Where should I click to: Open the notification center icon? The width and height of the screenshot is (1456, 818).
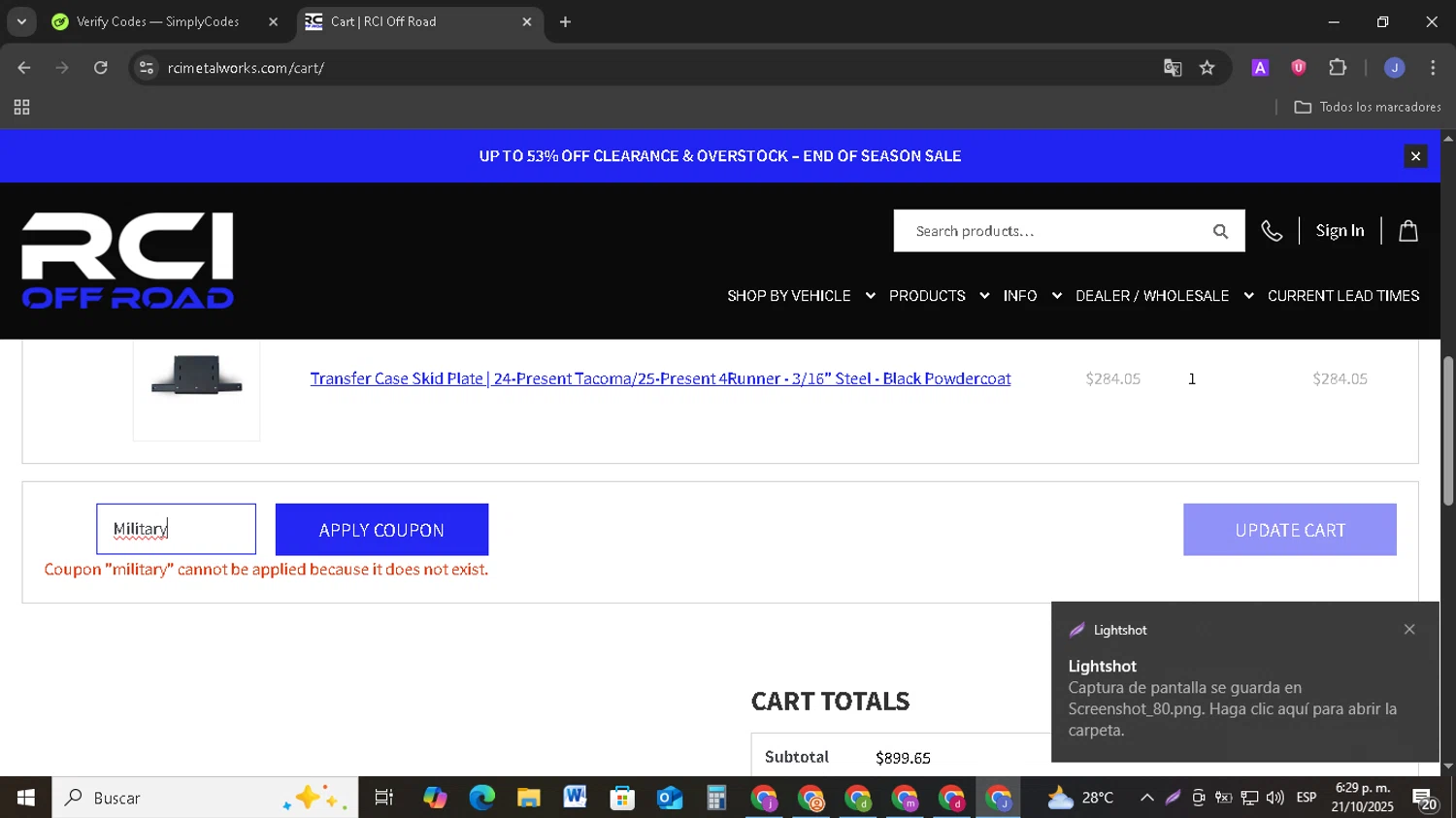[1425, 798]
